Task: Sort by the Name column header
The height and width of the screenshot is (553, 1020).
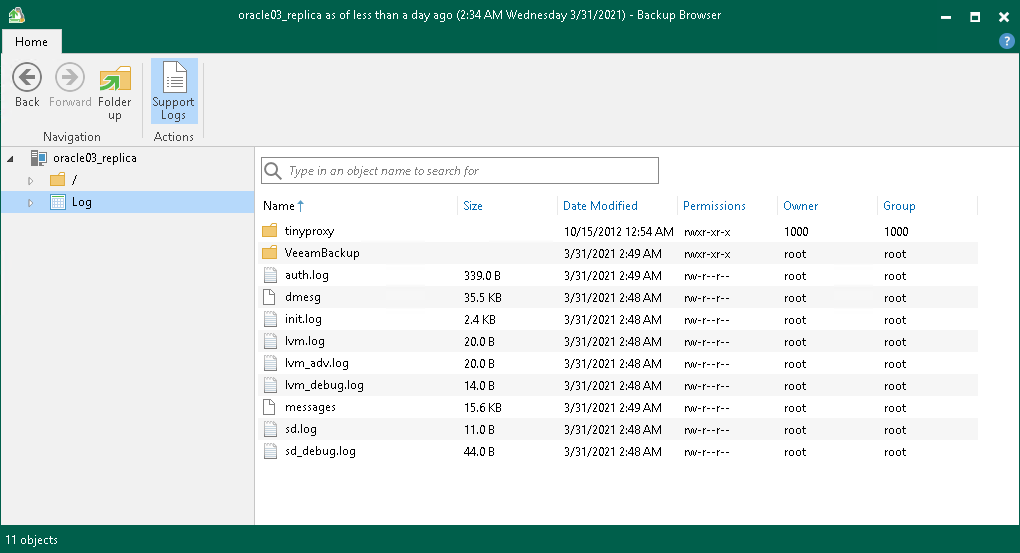Action: coord(279,206)
